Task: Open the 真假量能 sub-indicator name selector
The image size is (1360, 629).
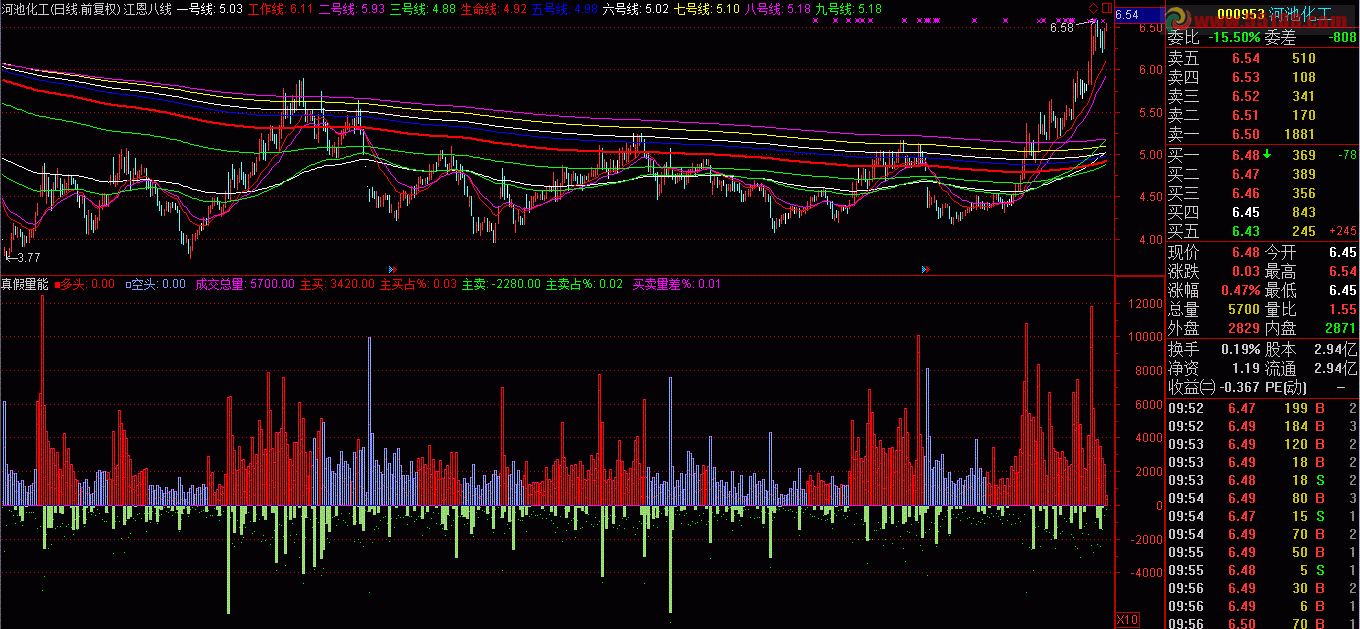Action: point(25,284)
